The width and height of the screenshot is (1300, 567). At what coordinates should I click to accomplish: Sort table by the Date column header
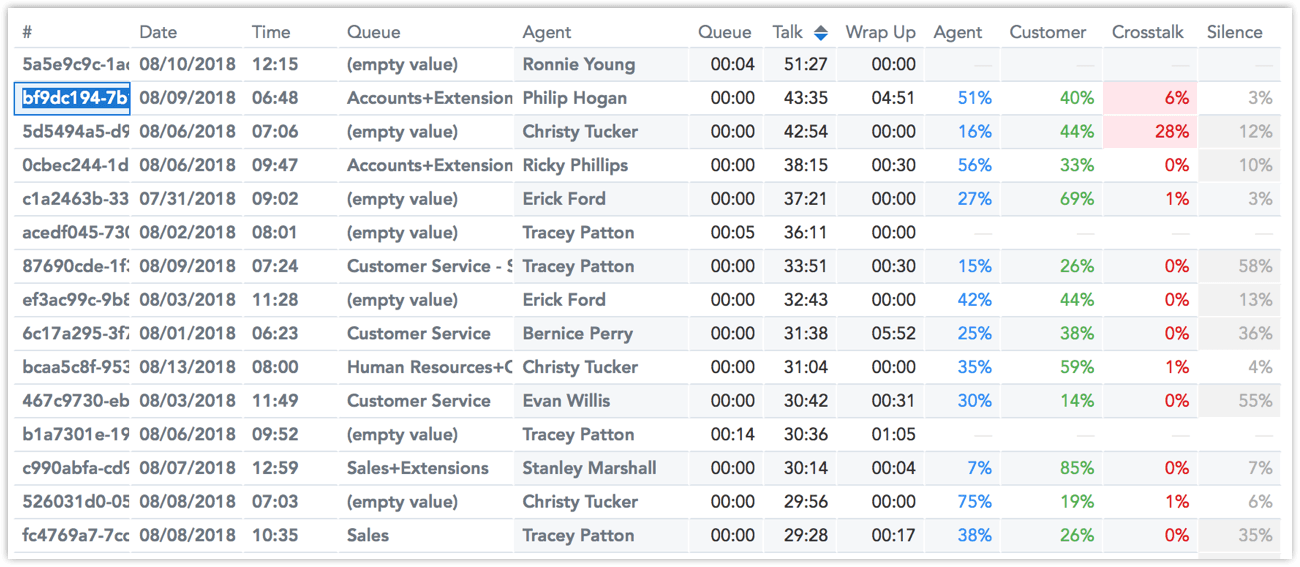(x=158, y=32)
